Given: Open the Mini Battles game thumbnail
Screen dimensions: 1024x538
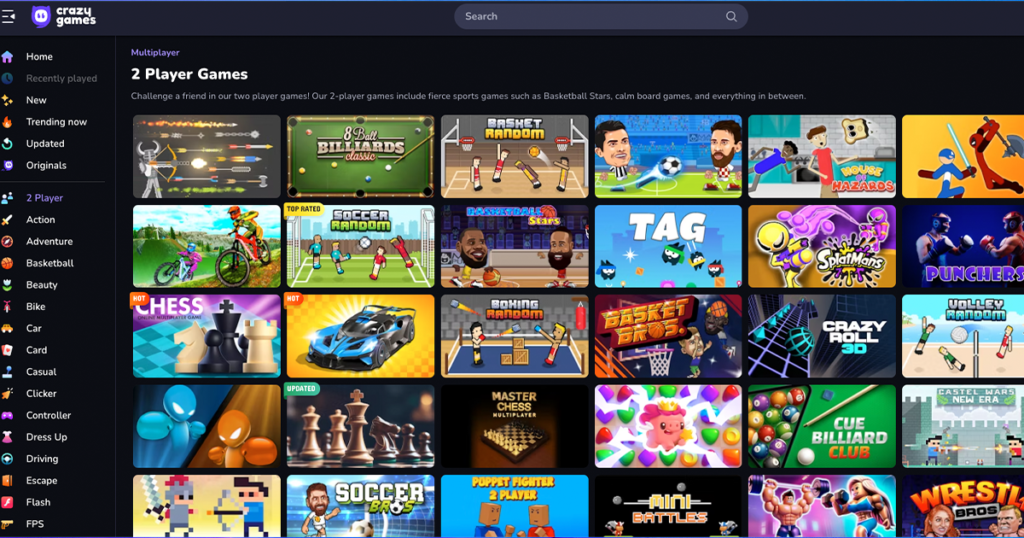Looking at the screenshot, I should pyautogui.click(x=668, y=506).
